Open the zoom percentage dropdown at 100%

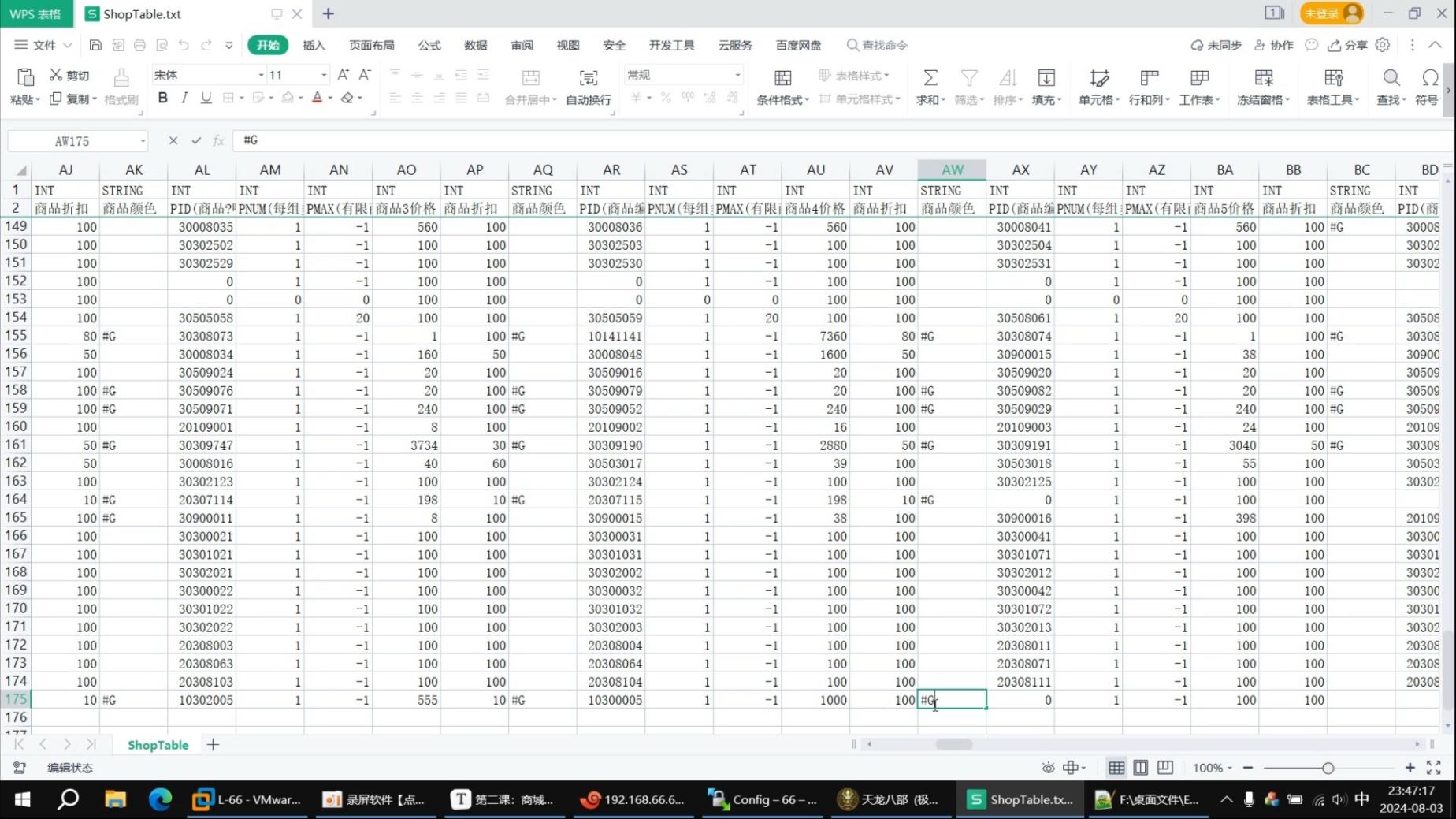click(1213, 768)
